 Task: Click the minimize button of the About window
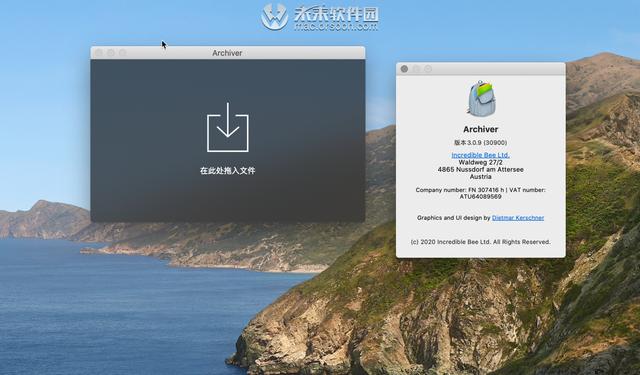tap(416, 69)
